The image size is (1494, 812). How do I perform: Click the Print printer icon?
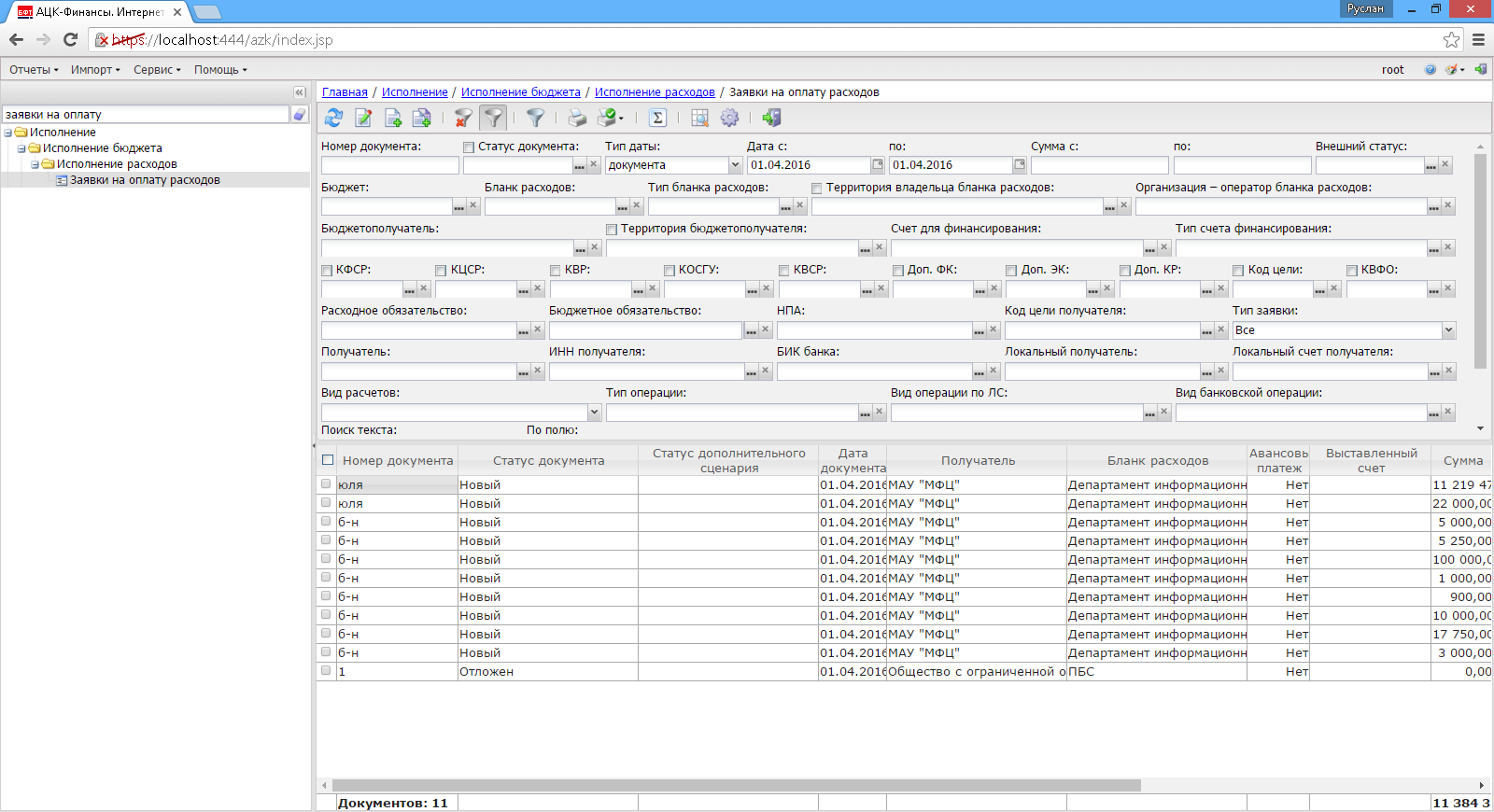(577, 118)
